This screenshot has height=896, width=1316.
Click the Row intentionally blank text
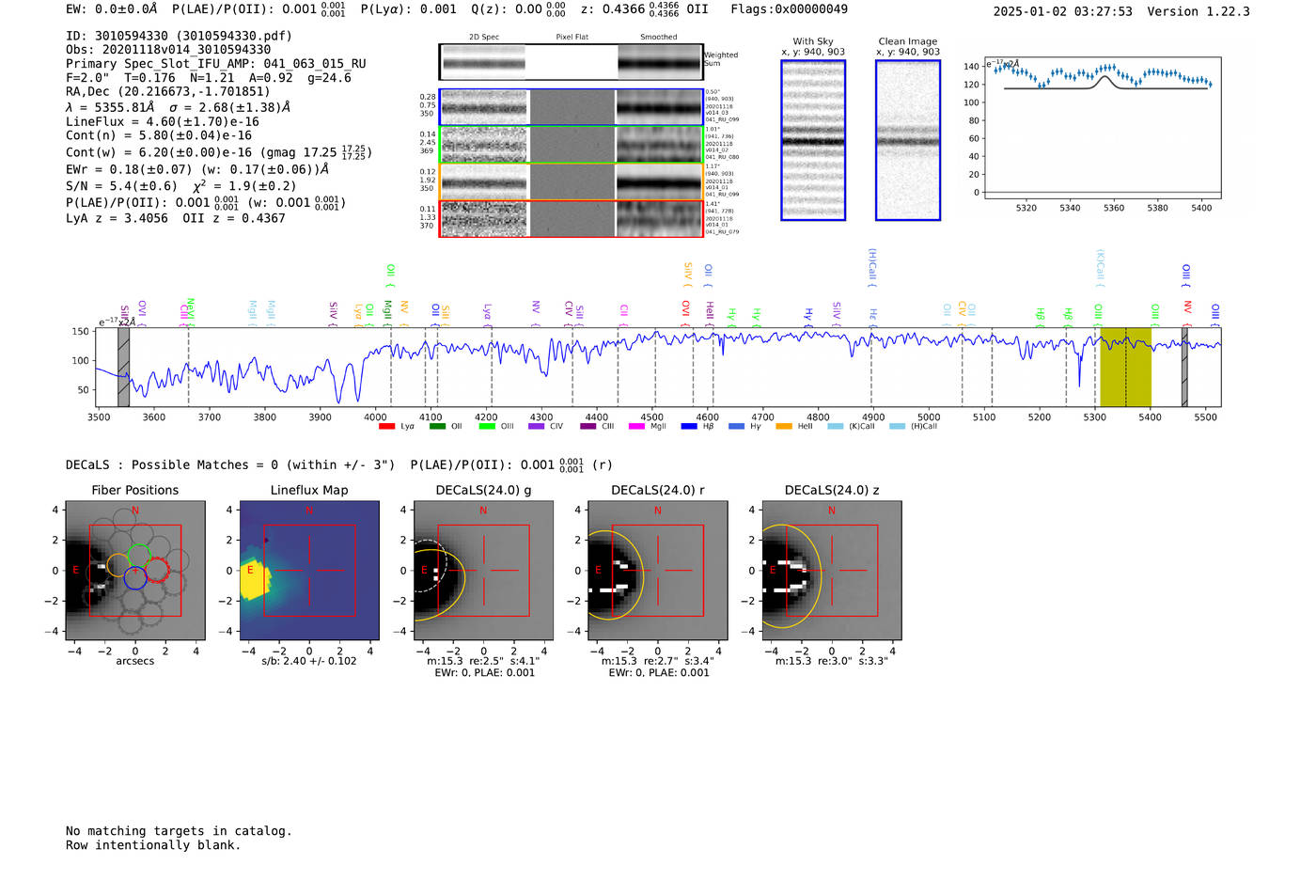coord(153,845)
